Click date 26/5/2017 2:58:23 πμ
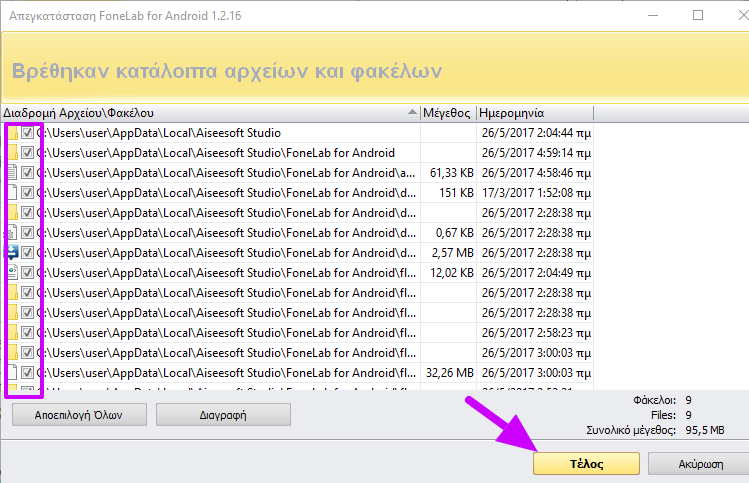The height and width of the screenshot is (483, 749). click(x=536, y=333)
